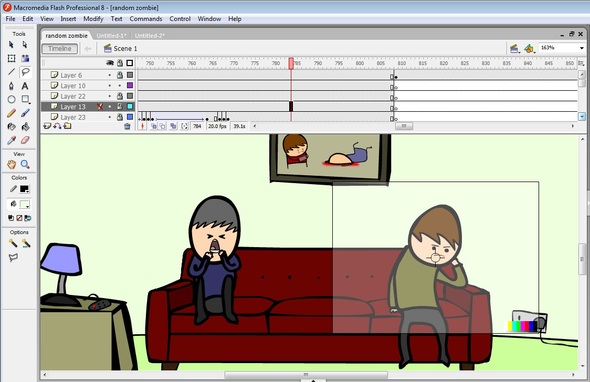Open the Insert menu

[68, 19]
